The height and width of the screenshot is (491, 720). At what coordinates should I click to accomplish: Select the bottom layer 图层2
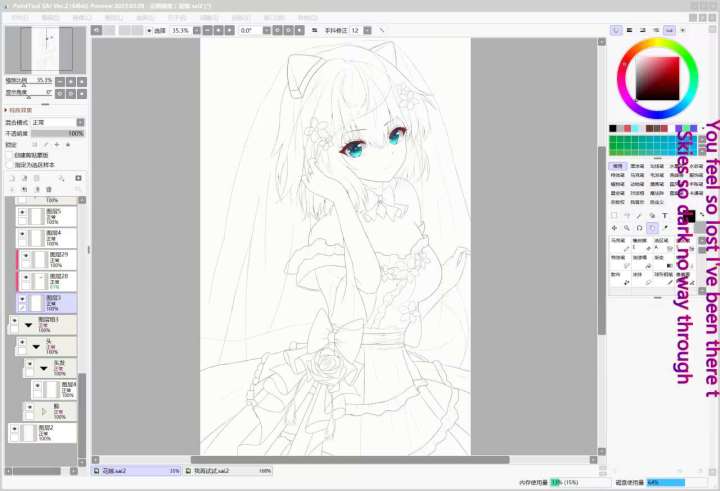[42, 433]
